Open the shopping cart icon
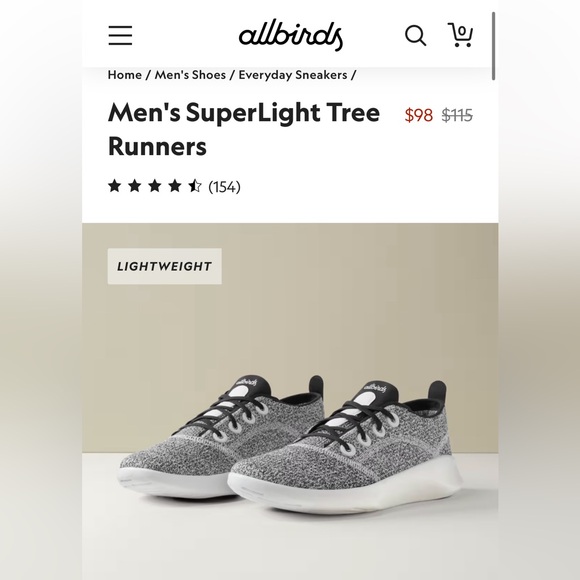Image resolution: width=580 pixels, height=580 pixels. [x=460, y=35]
